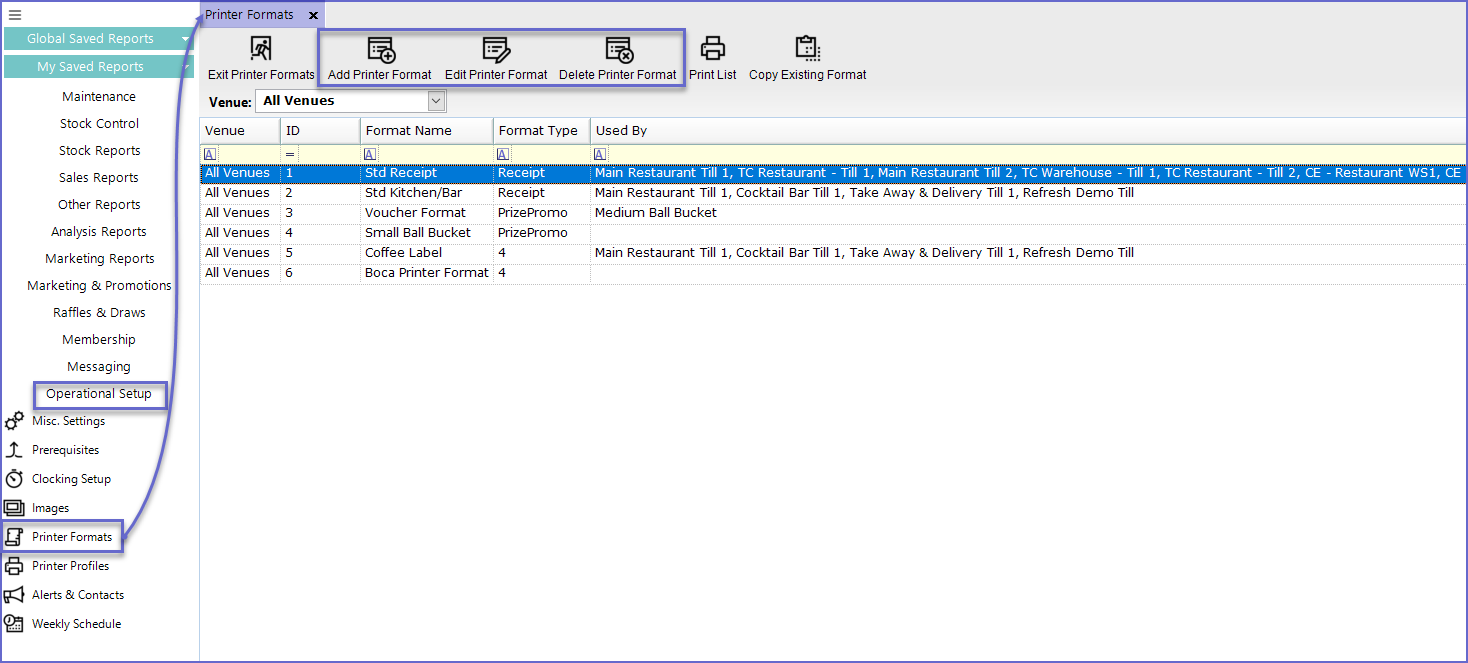Screen dimensions: 1468x663
Task: Expand the My Saved Reports dropdown
Action: 186,67
